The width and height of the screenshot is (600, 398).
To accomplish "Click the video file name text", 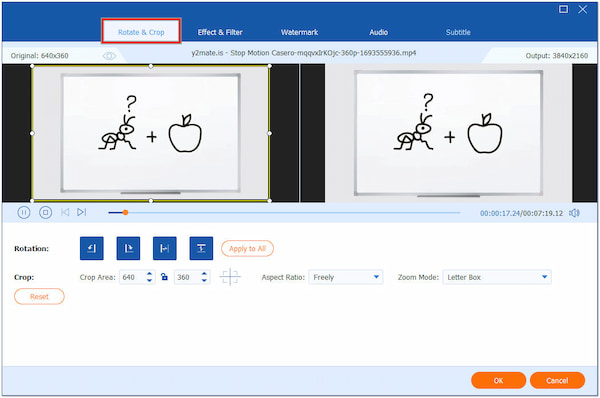I will (304, 53).
